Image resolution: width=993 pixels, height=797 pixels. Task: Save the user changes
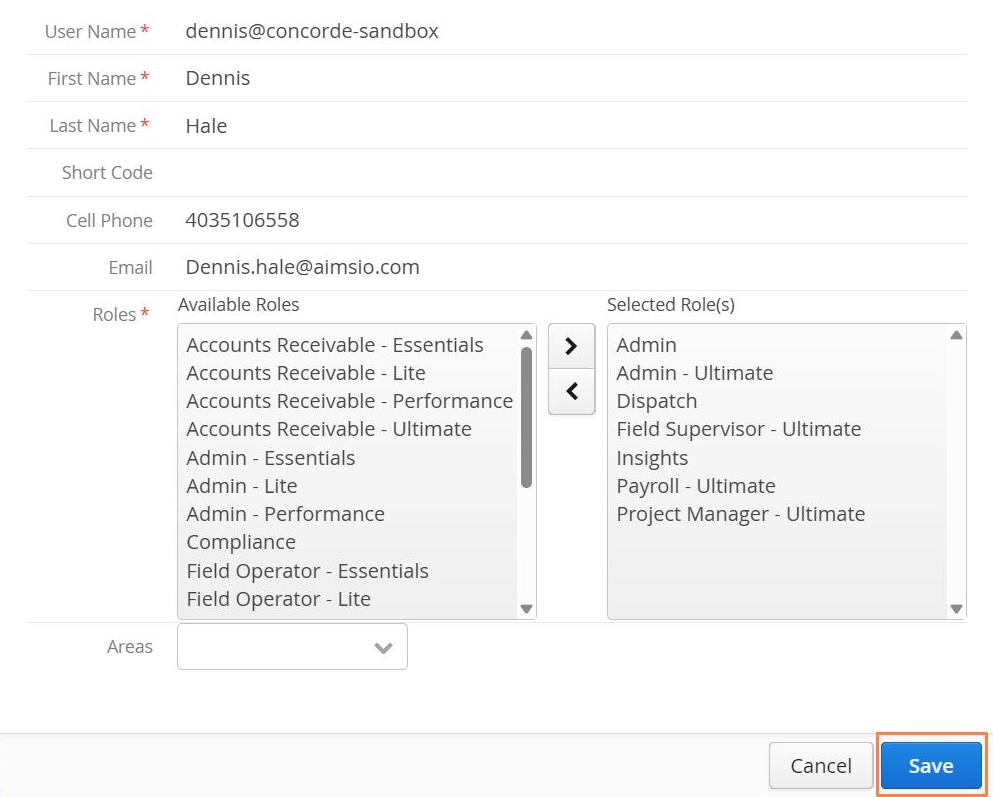click(x=931, y=765)
